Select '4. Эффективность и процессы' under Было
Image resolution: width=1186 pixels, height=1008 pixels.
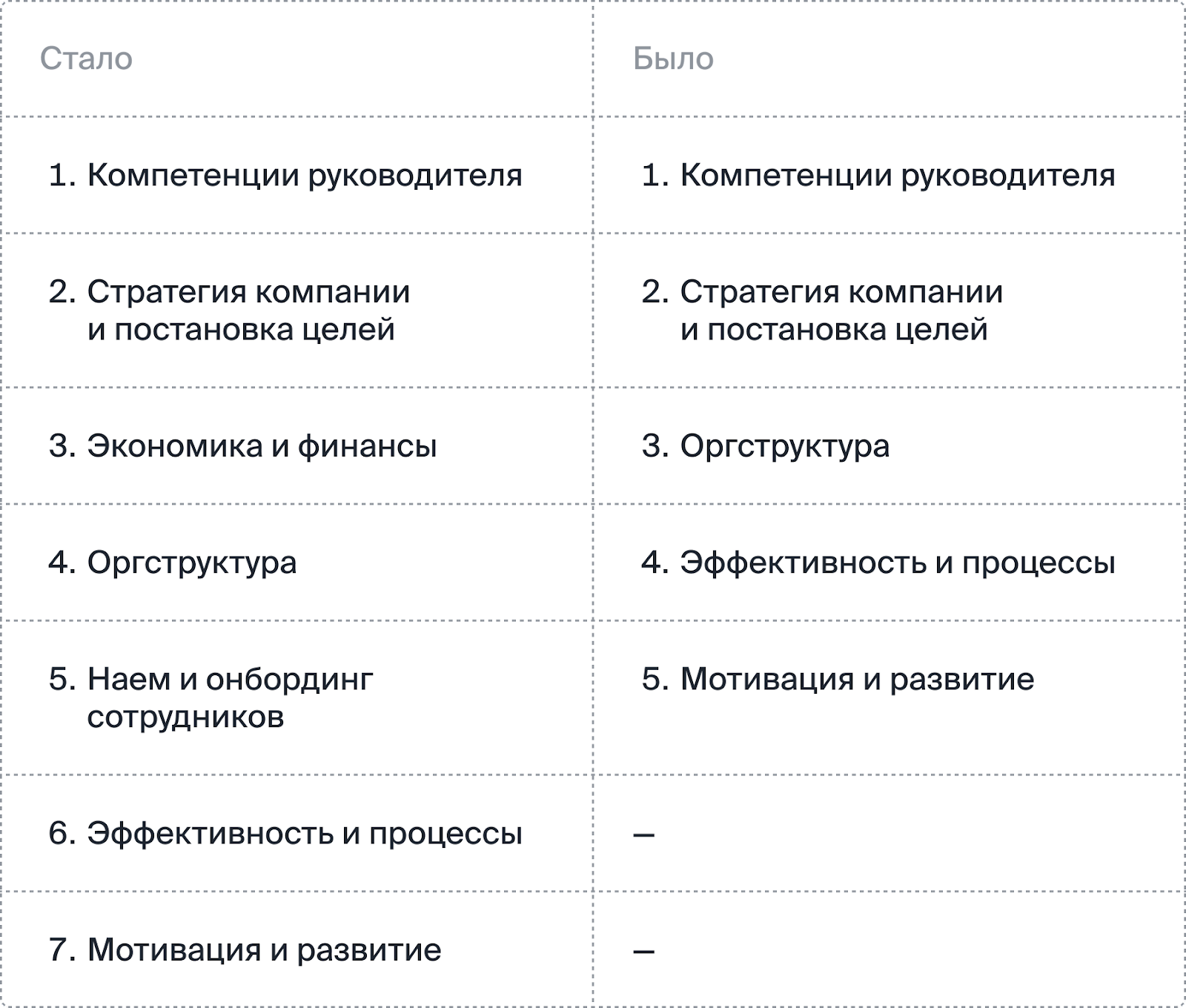(878, 563)
